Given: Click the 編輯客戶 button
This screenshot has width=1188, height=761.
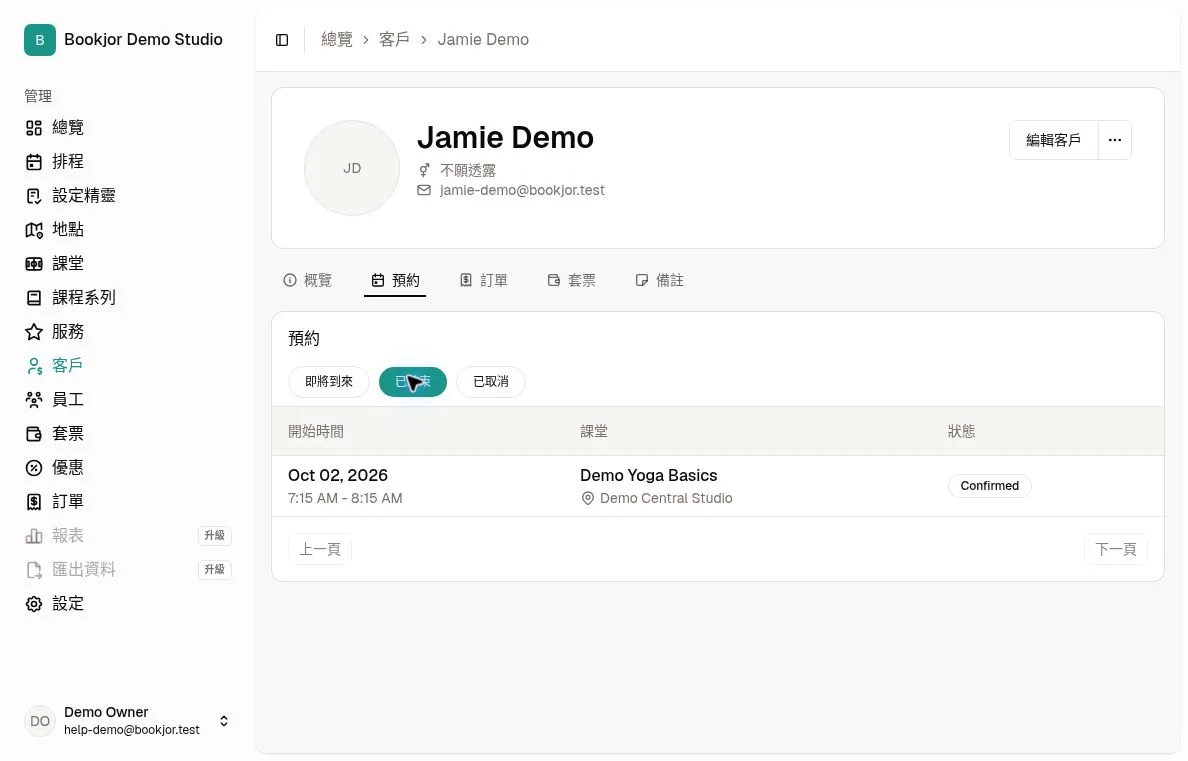Looking at the screenshot, I should tap(1053, 140).
